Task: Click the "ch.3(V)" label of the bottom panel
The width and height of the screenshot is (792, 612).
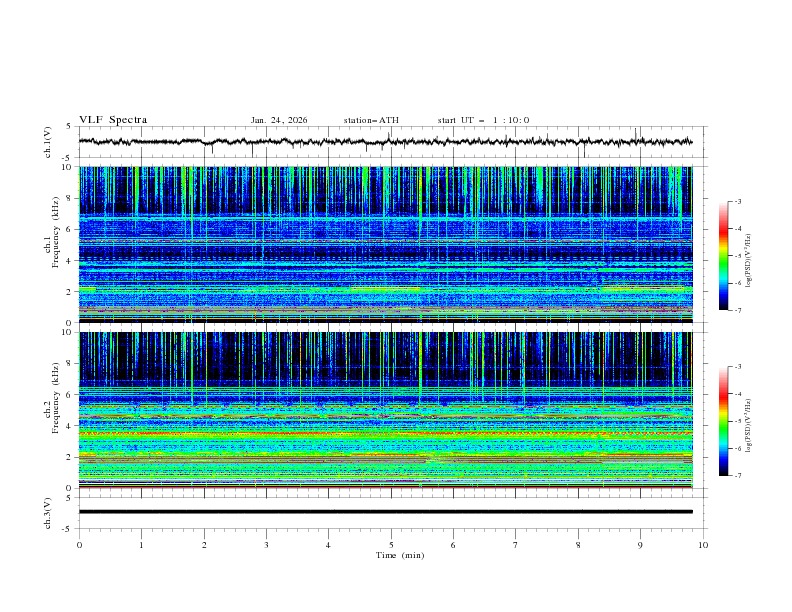Action: pos(48,512)
